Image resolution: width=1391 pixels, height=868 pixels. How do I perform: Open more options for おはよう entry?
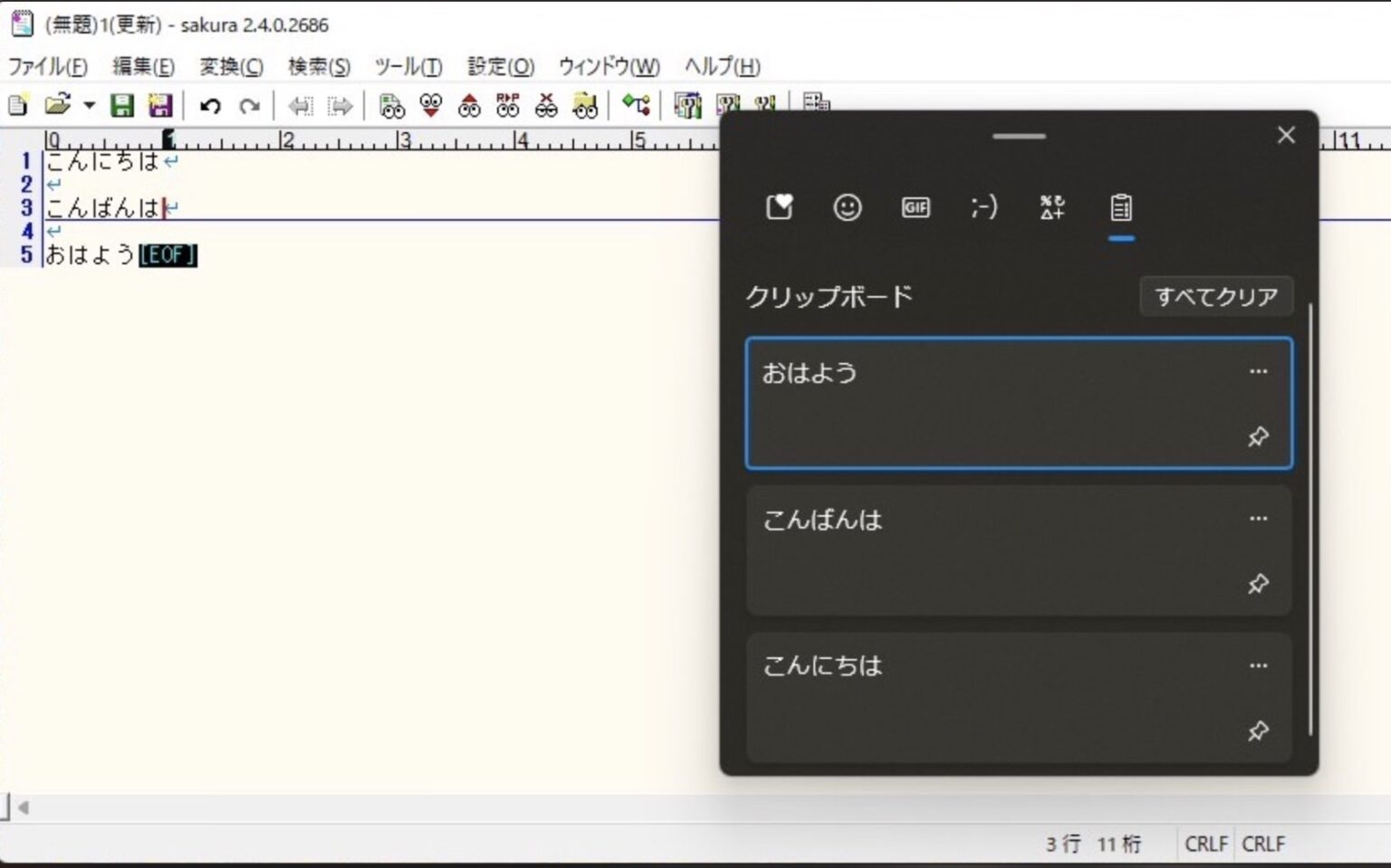point(1258,371)
